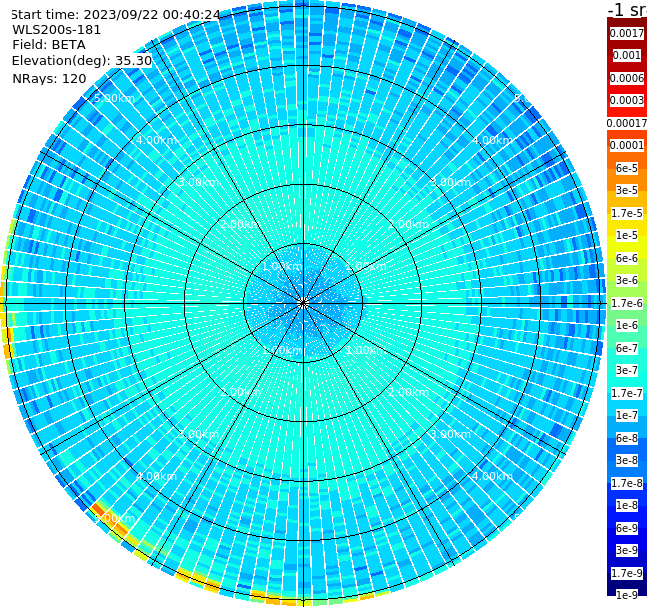This screenshot has width=647, height=607.
Task: Select the 0.0006 colorbar value
Action: click(627, 78)
